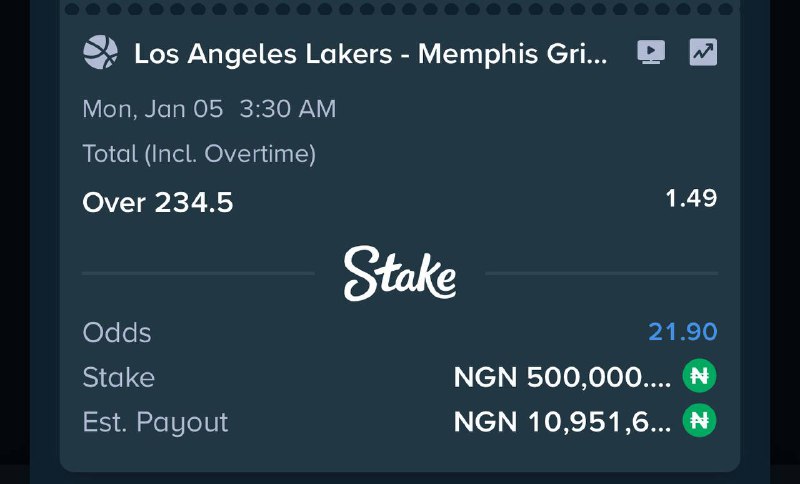This screenshot has width=800, height=484.
Task: Open the match statistics chart icon
Action: pos(703,52)
